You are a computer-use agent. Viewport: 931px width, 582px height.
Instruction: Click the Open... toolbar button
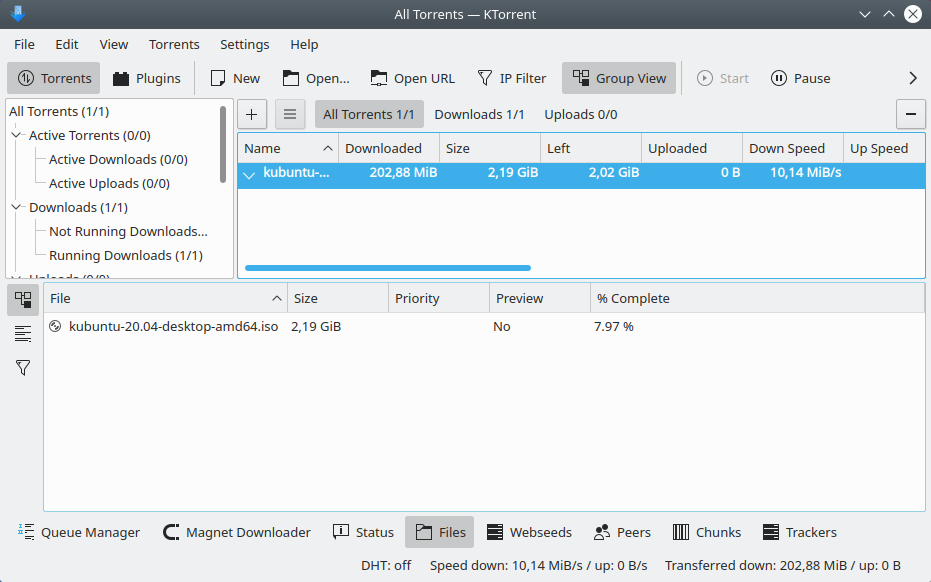tap(316, 78)
